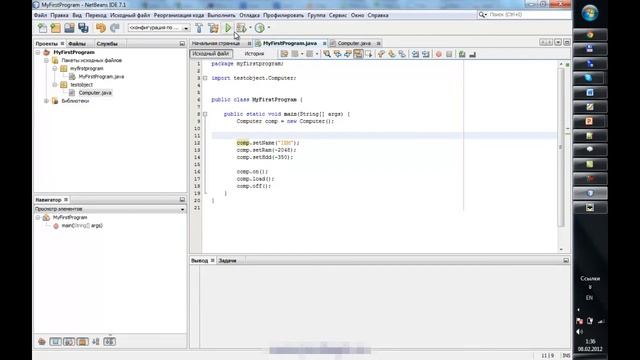This screenshot has height=360, width=640.
Task: Open the Windows Start orb
Action: tap(590, 13)
